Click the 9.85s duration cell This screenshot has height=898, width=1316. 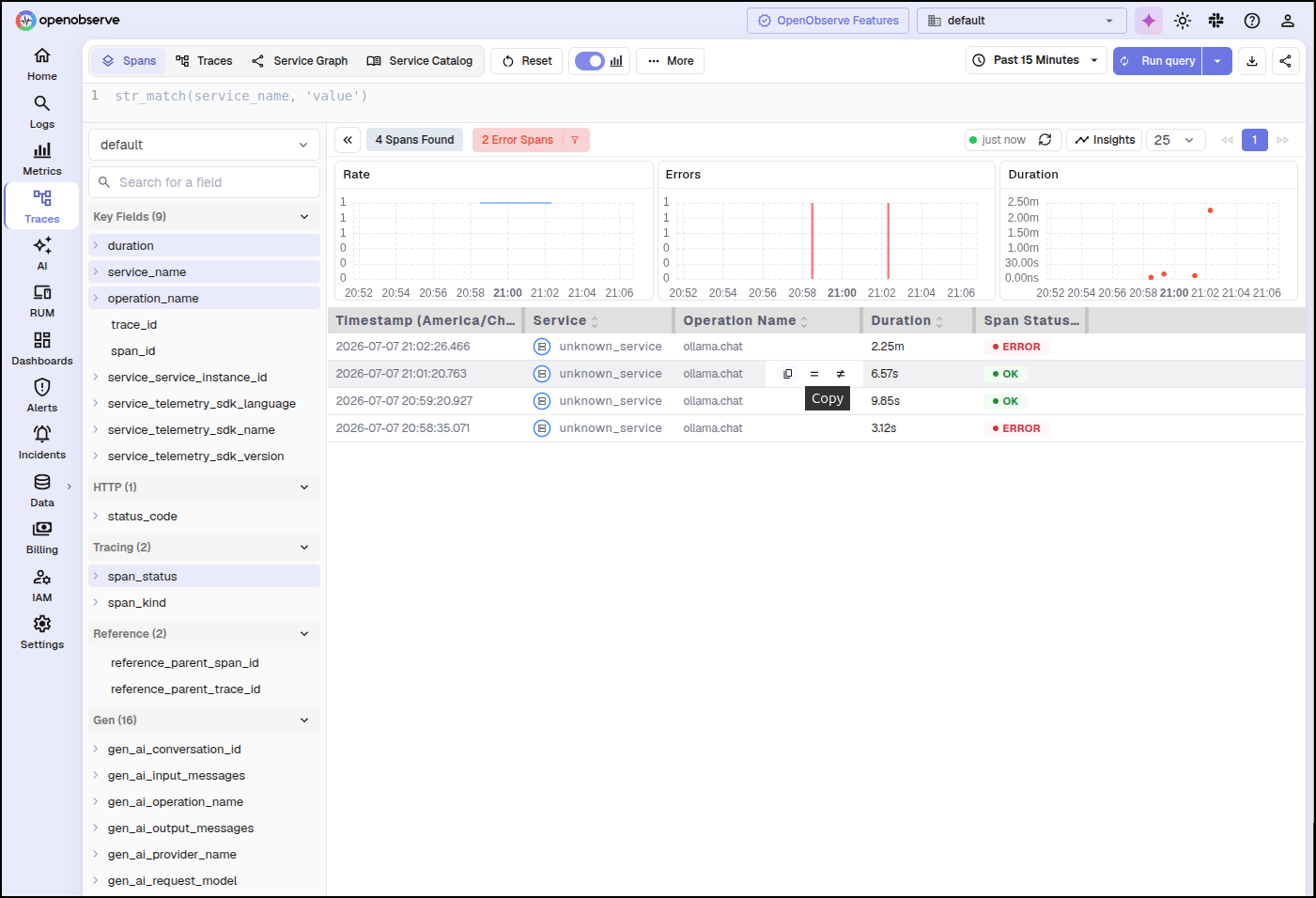tap(886, 401)
